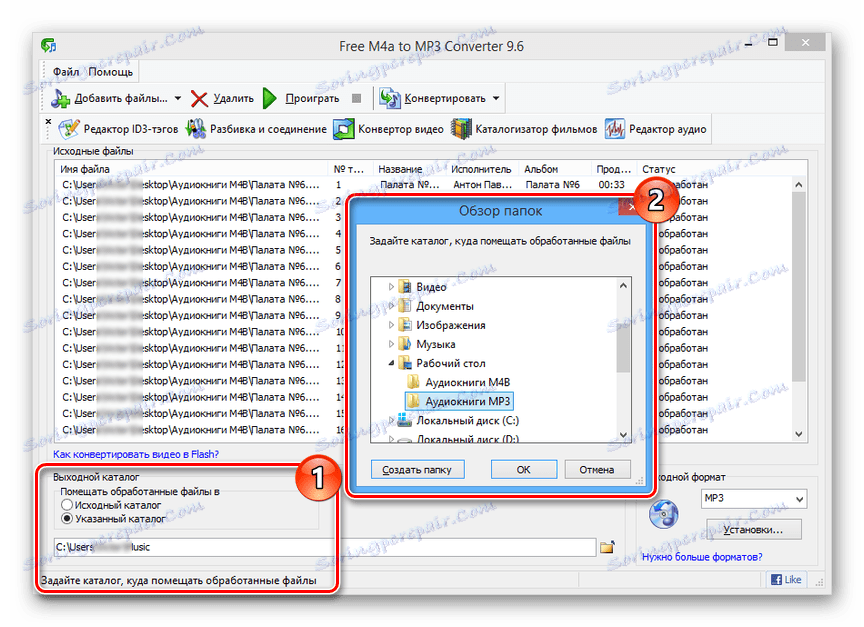Click the 'Палата №6' album cell

(553, 185)
